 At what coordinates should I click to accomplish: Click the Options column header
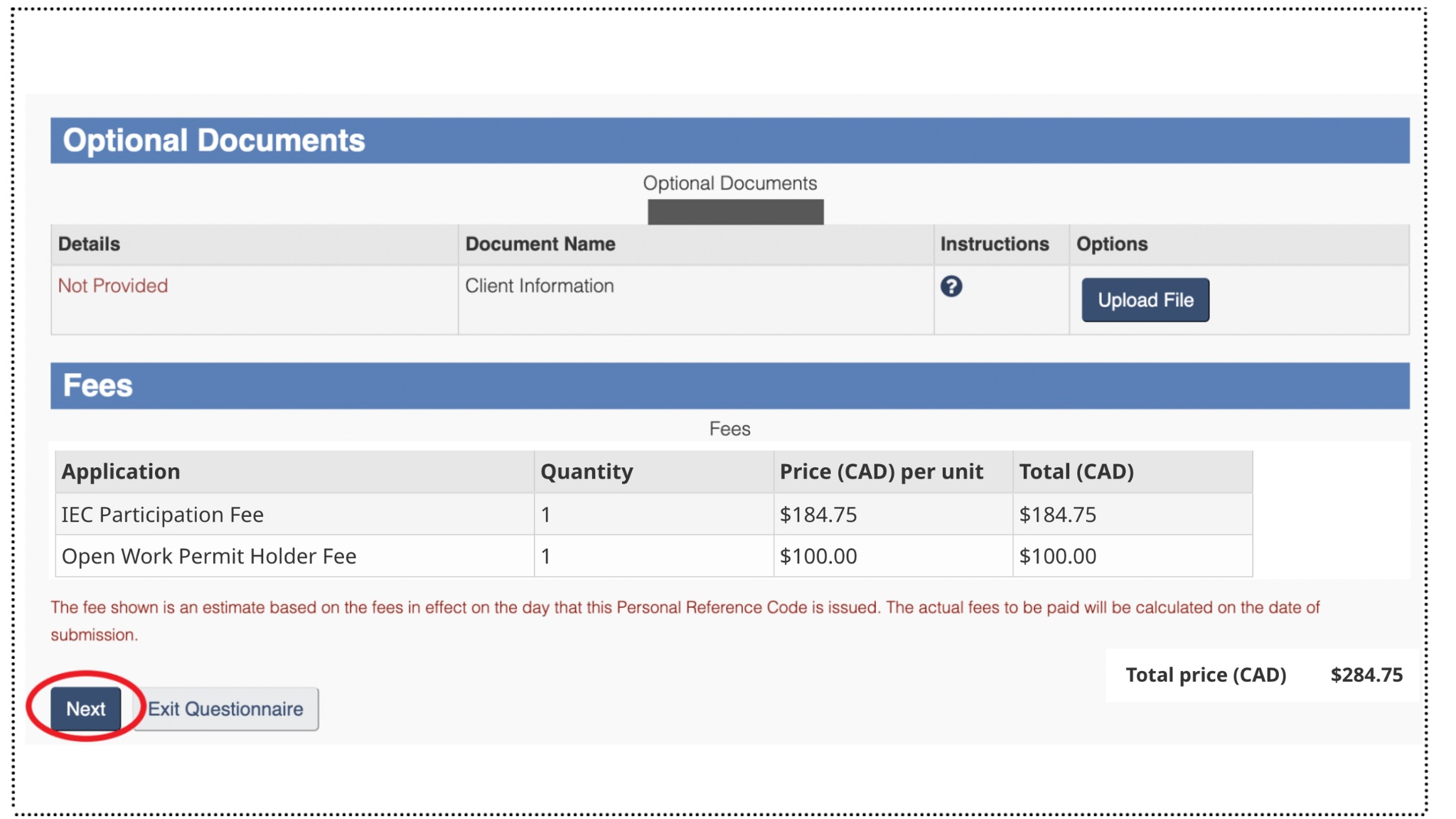(1111, 244)
